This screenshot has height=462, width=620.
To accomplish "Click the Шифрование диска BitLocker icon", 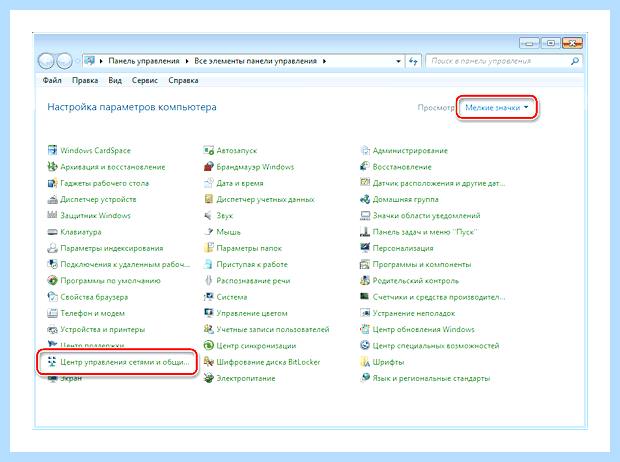I will coord(208,362).
